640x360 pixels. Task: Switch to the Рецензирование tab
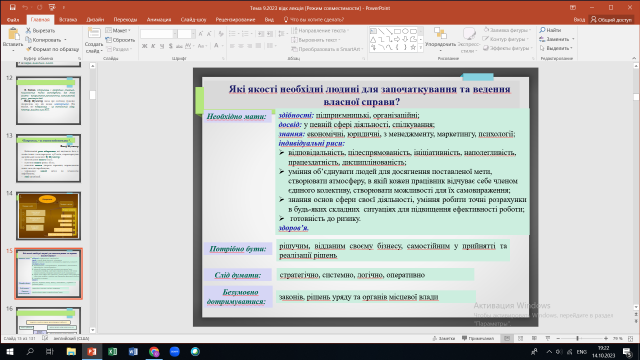click(236, 20)
